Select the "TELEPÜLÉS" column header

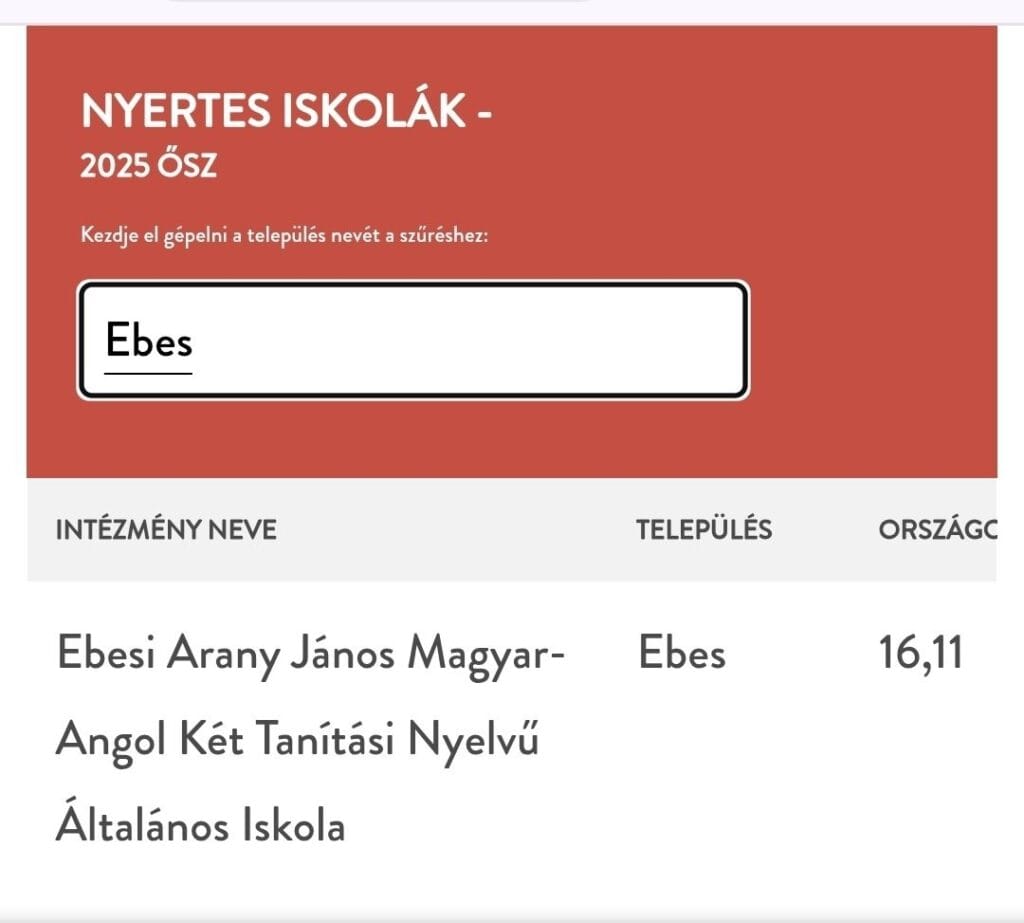(x=704, y=529)
